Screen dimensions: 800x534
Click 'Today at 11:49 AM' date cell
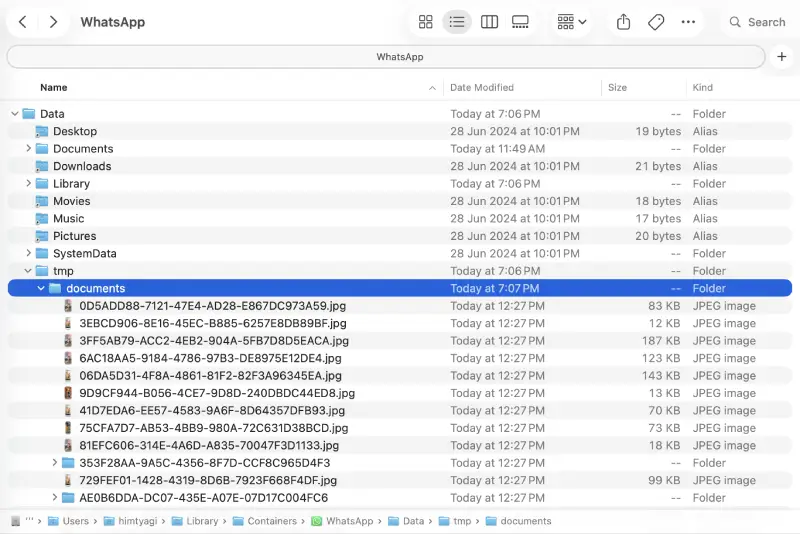click(x=497, y=148)
